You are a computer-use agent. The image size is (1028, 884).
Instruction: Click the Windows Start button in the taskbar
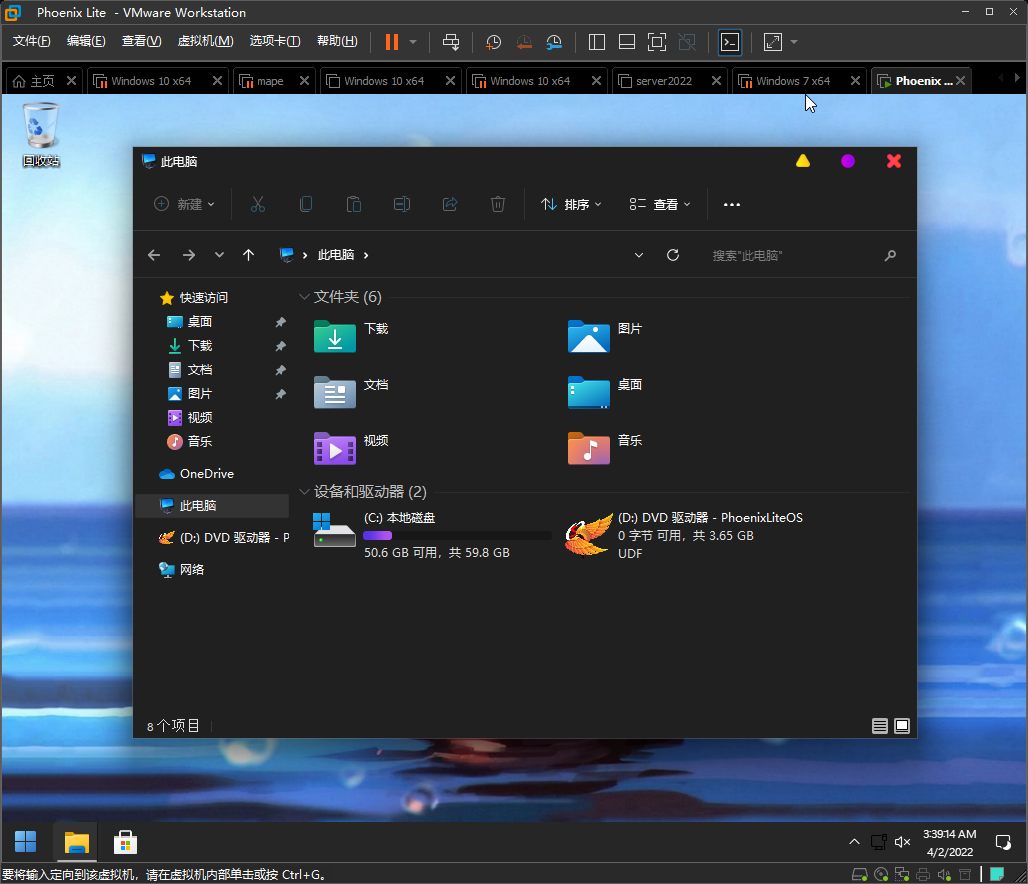(26, 842)
